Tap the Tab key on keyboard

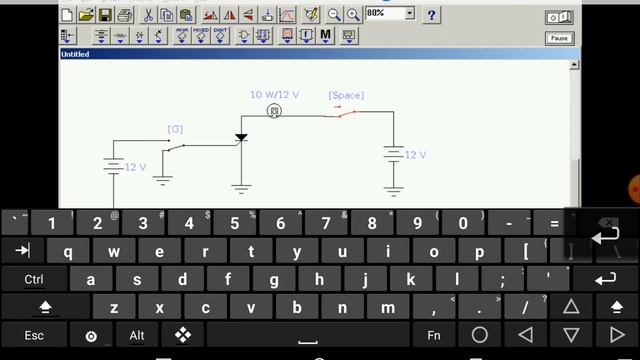22,251
